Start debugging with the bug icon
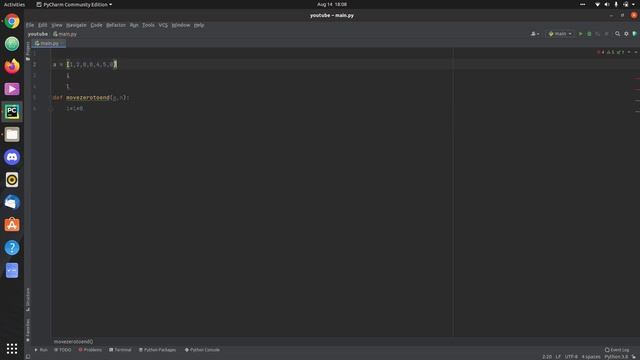Screen dimensions: 640x360 pyautogui.click(x=589, y=34)
